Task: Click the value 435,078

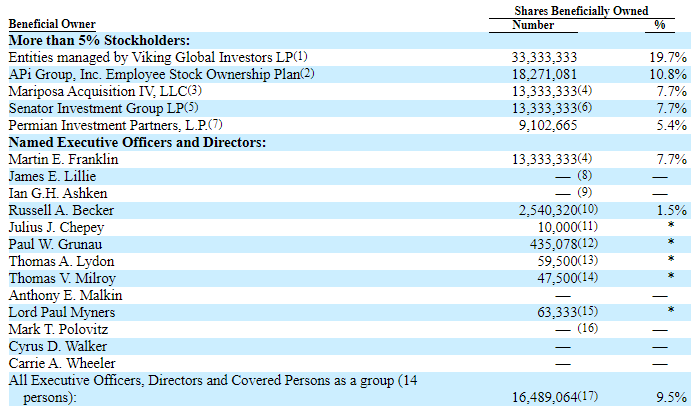Action: (x=553, y=245)
